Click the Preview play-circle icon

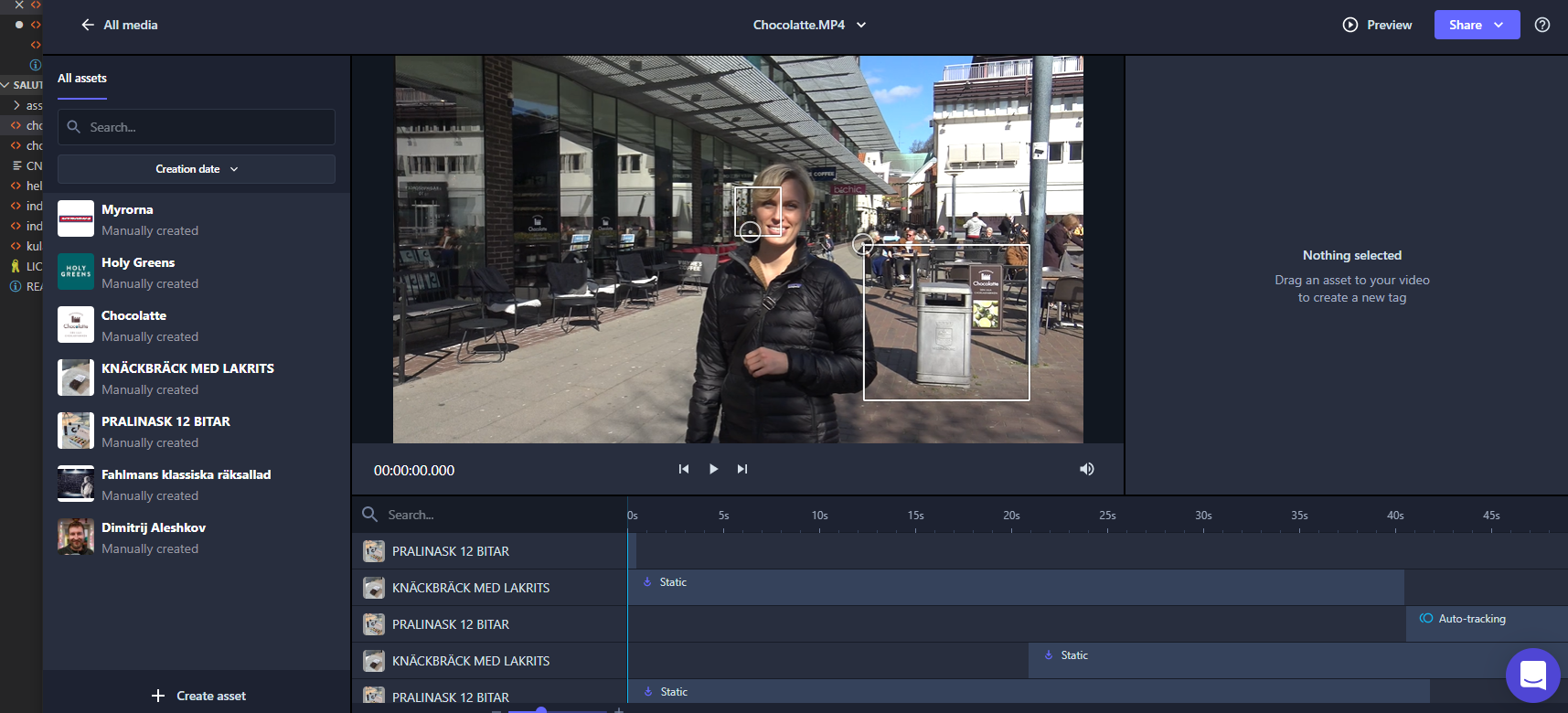click(x=1350, y=25)
